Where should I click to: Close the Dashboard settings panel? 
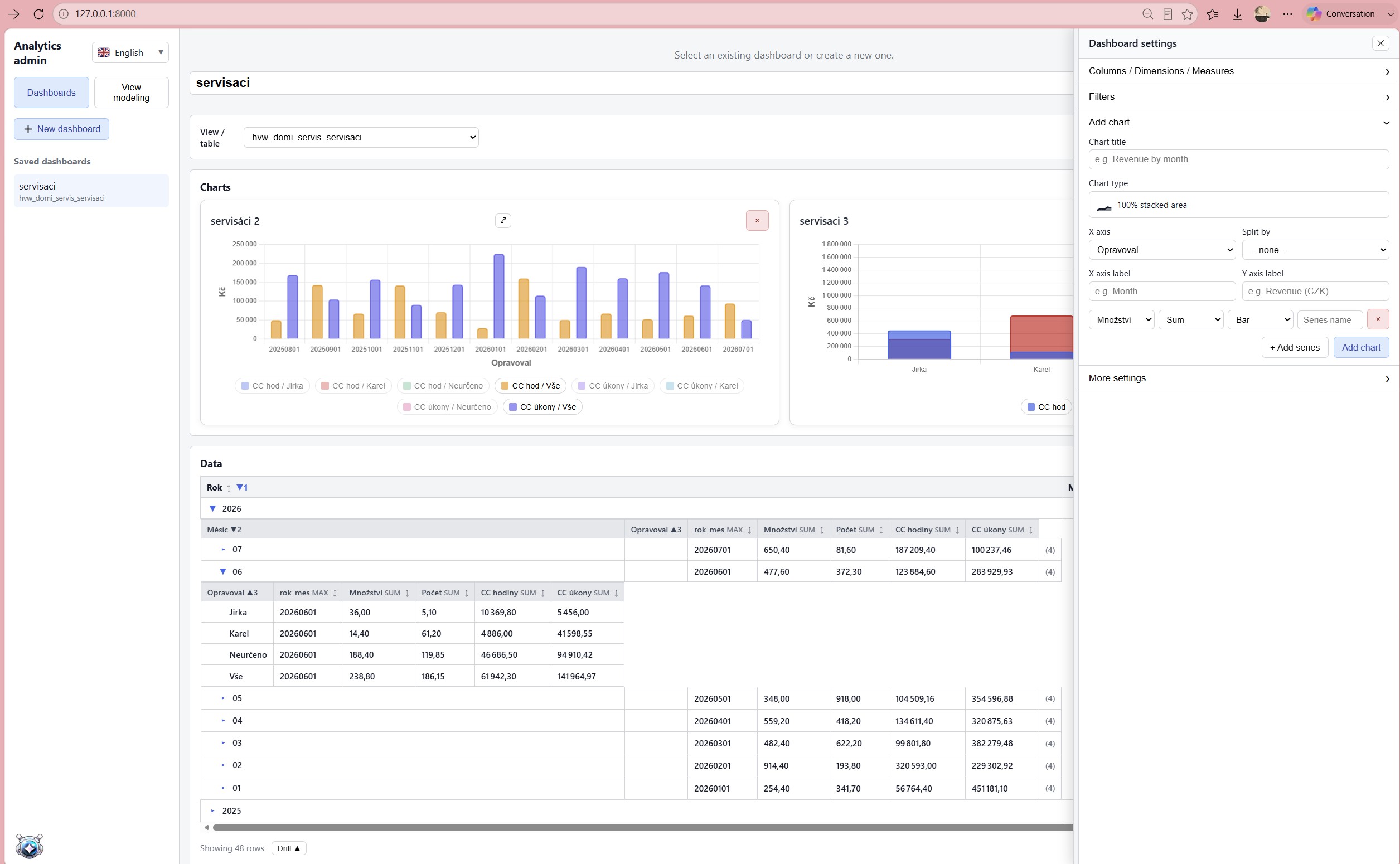pyautogui.click(x=1380, y=43)
